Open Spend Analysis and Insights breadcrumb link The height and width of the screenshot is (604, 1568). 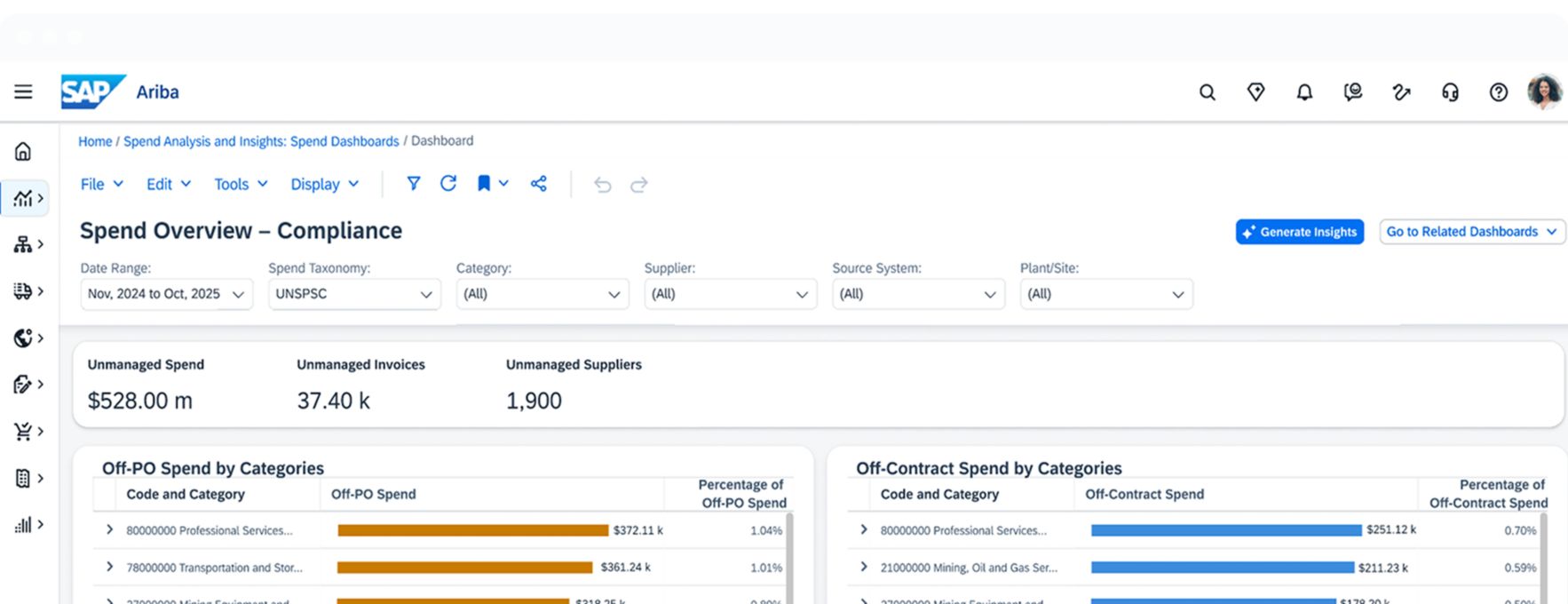point(261,141)
